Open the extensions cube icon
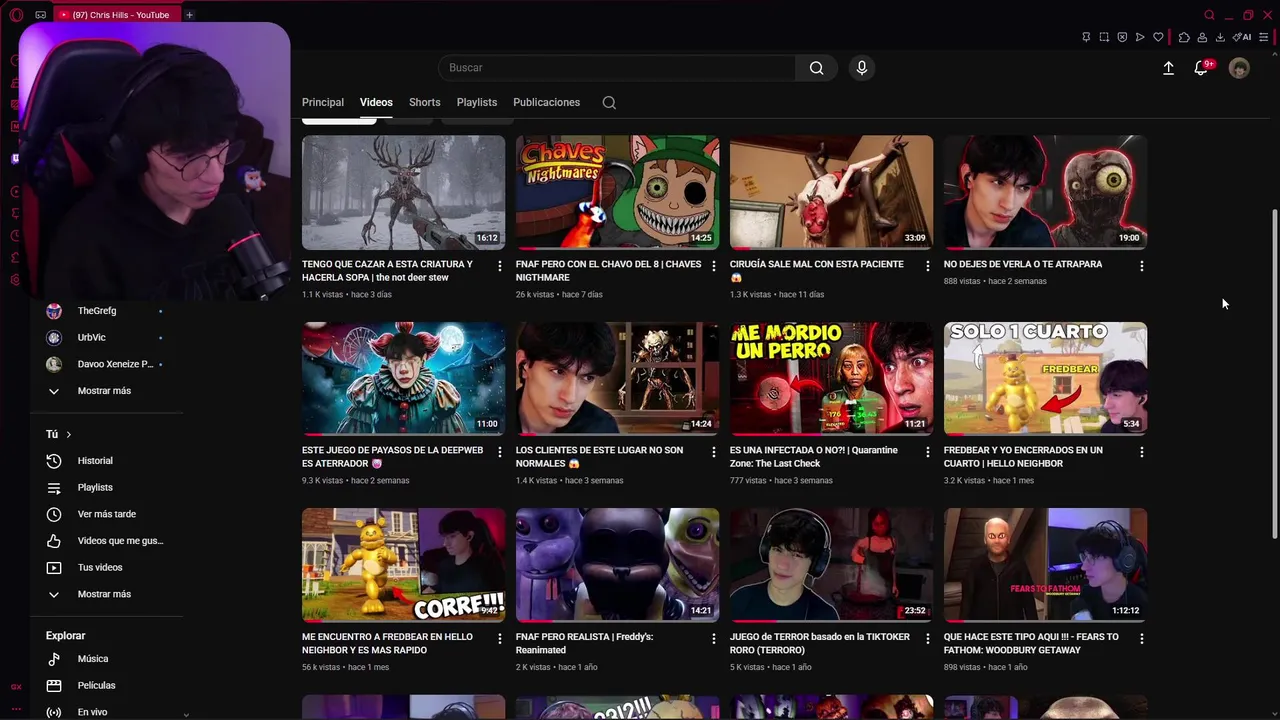Screen dimensions: 1280x720 point(1184,37)
